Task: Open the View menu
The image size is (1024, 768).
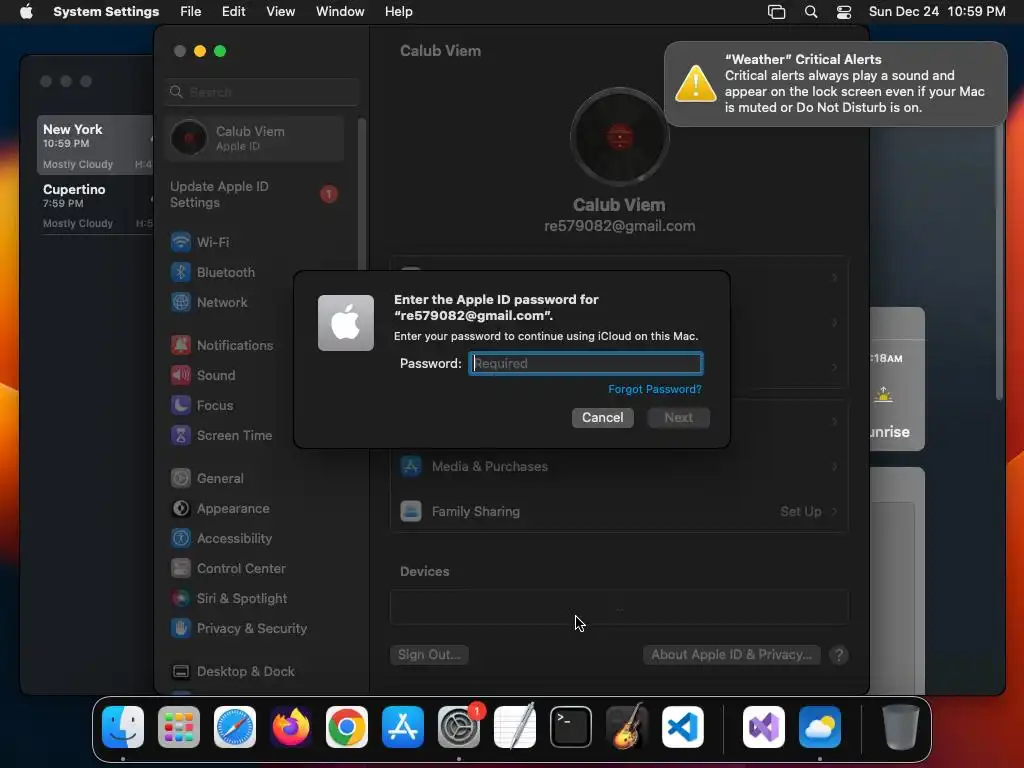Action: pyautogui.click(x=281, y=12)
